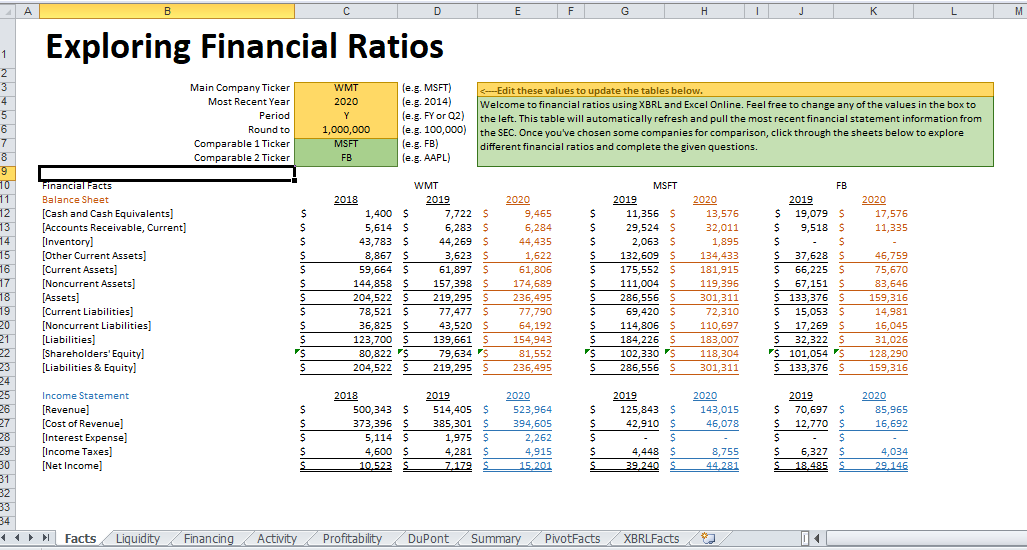Click the '[Cash and Cash Equivalents]' row label

[x=107, y=213]
